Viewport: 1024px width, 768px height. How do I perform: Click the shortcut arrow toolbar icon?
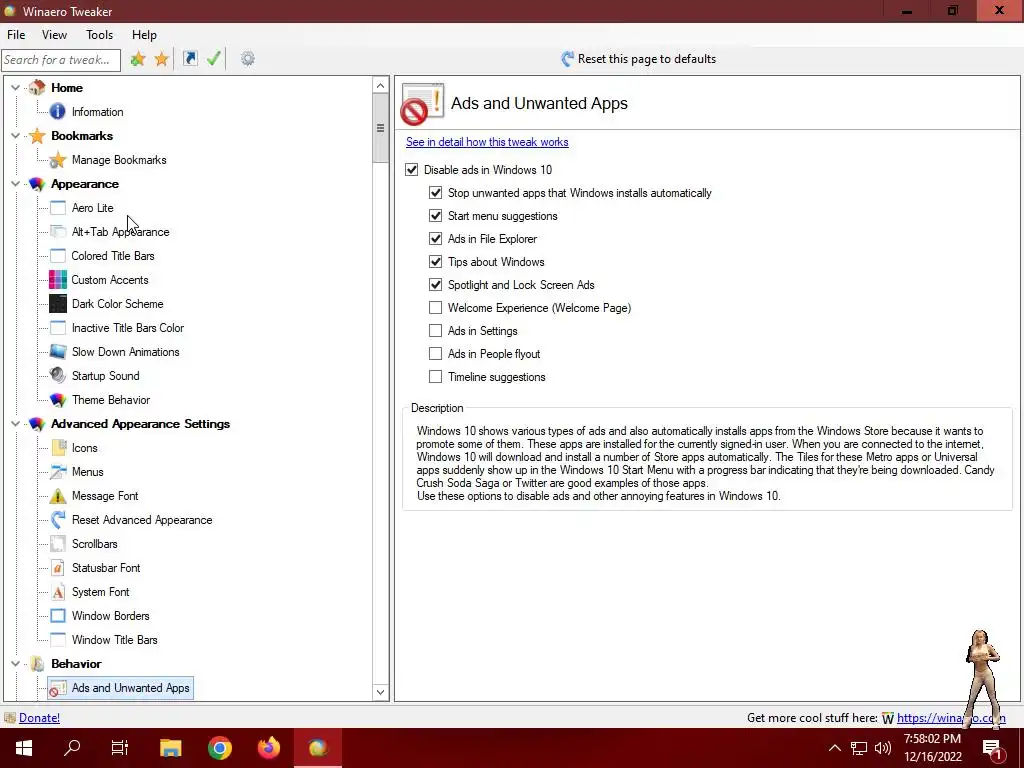190,59
